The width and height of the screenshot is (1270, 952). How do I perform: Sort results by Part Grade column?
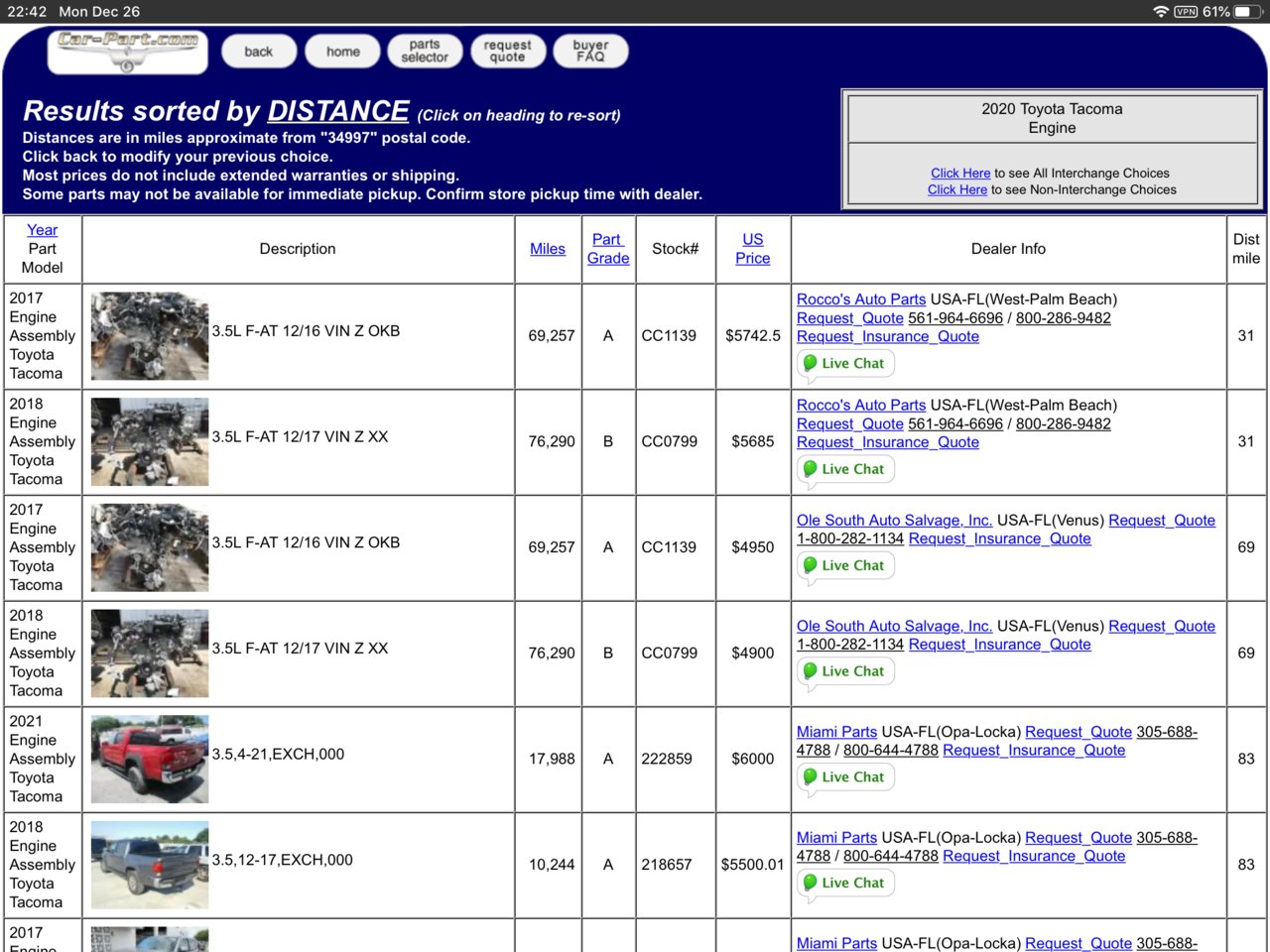607,249
